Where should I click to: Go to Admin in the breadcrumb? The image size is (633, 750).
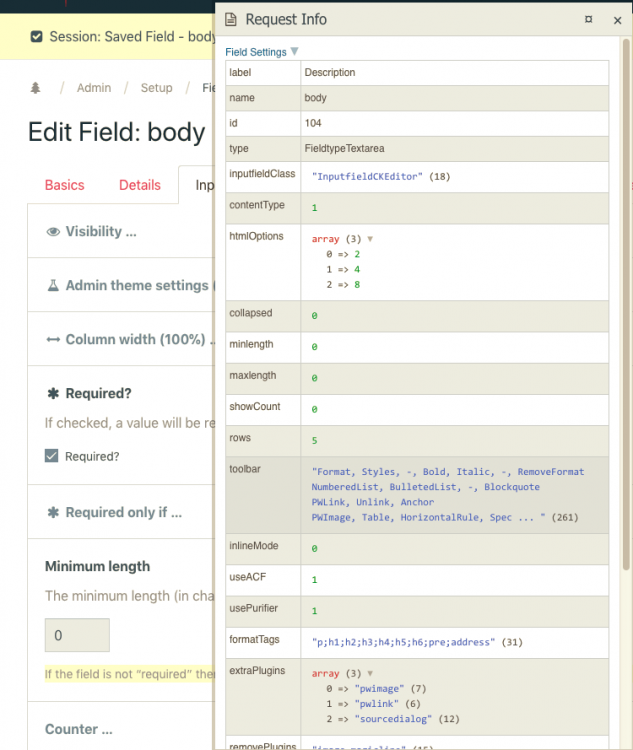(94, 88)
